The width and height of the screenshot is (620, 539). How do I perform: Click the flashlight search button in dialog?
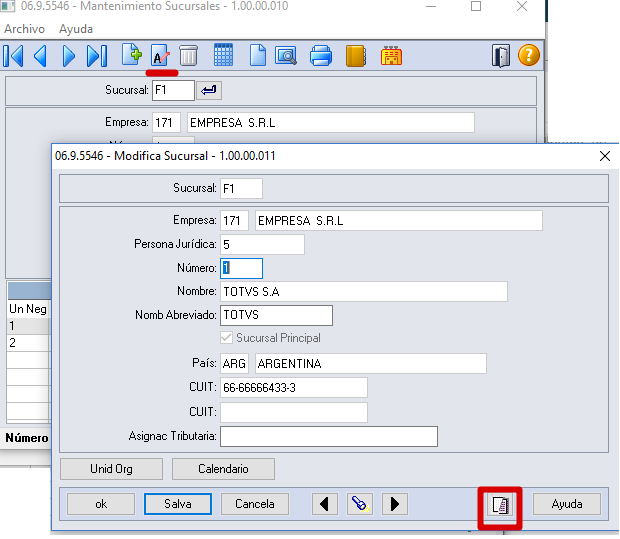pos(360,504)
